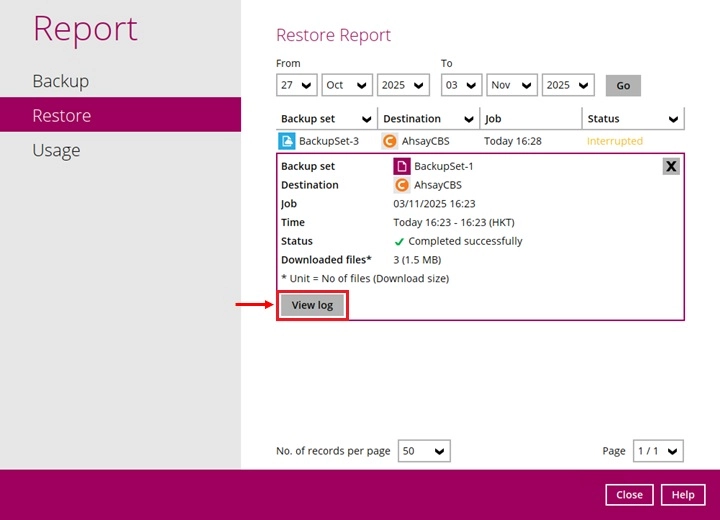Open the Usage report section
Image resolution: width=720 pixels, height=520 pixels.
(x=120, y=150)
